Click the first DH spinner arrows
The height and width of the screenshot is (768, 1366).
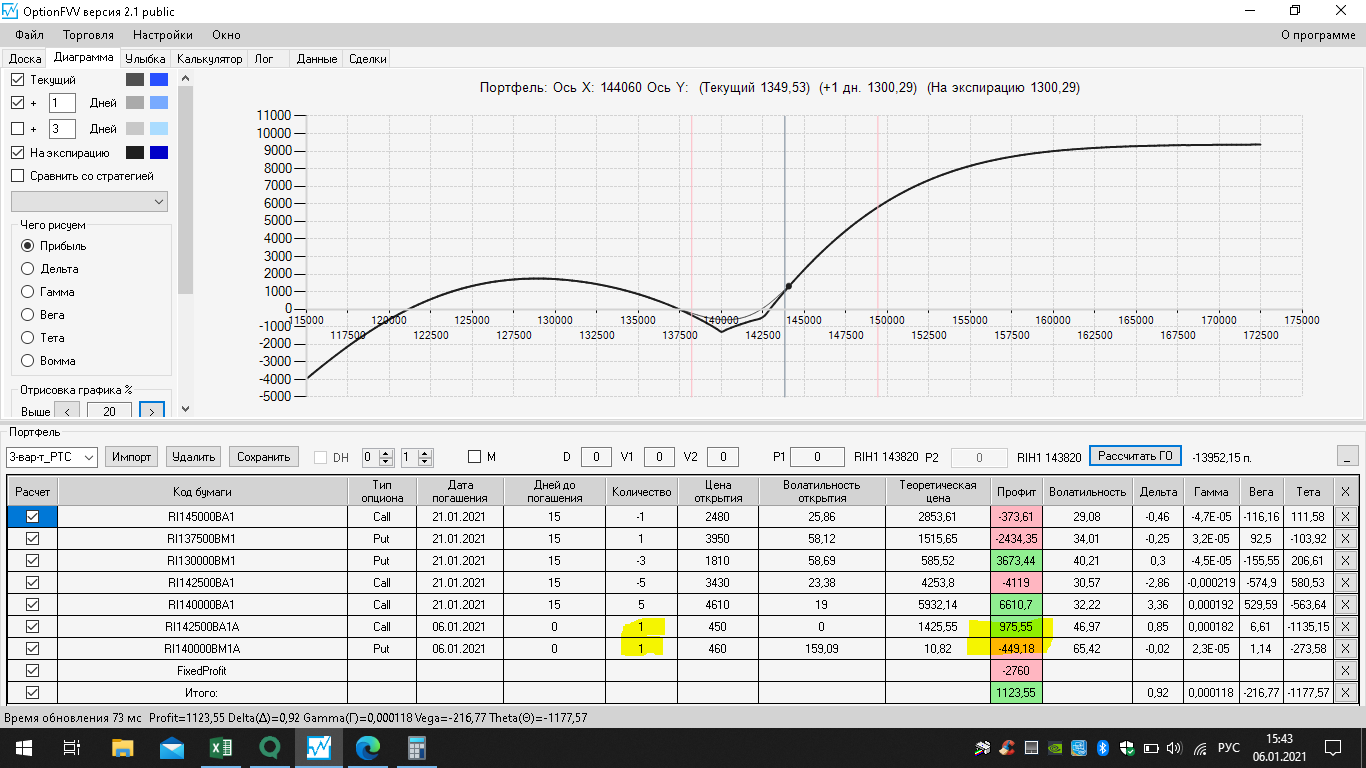point(388,457)
